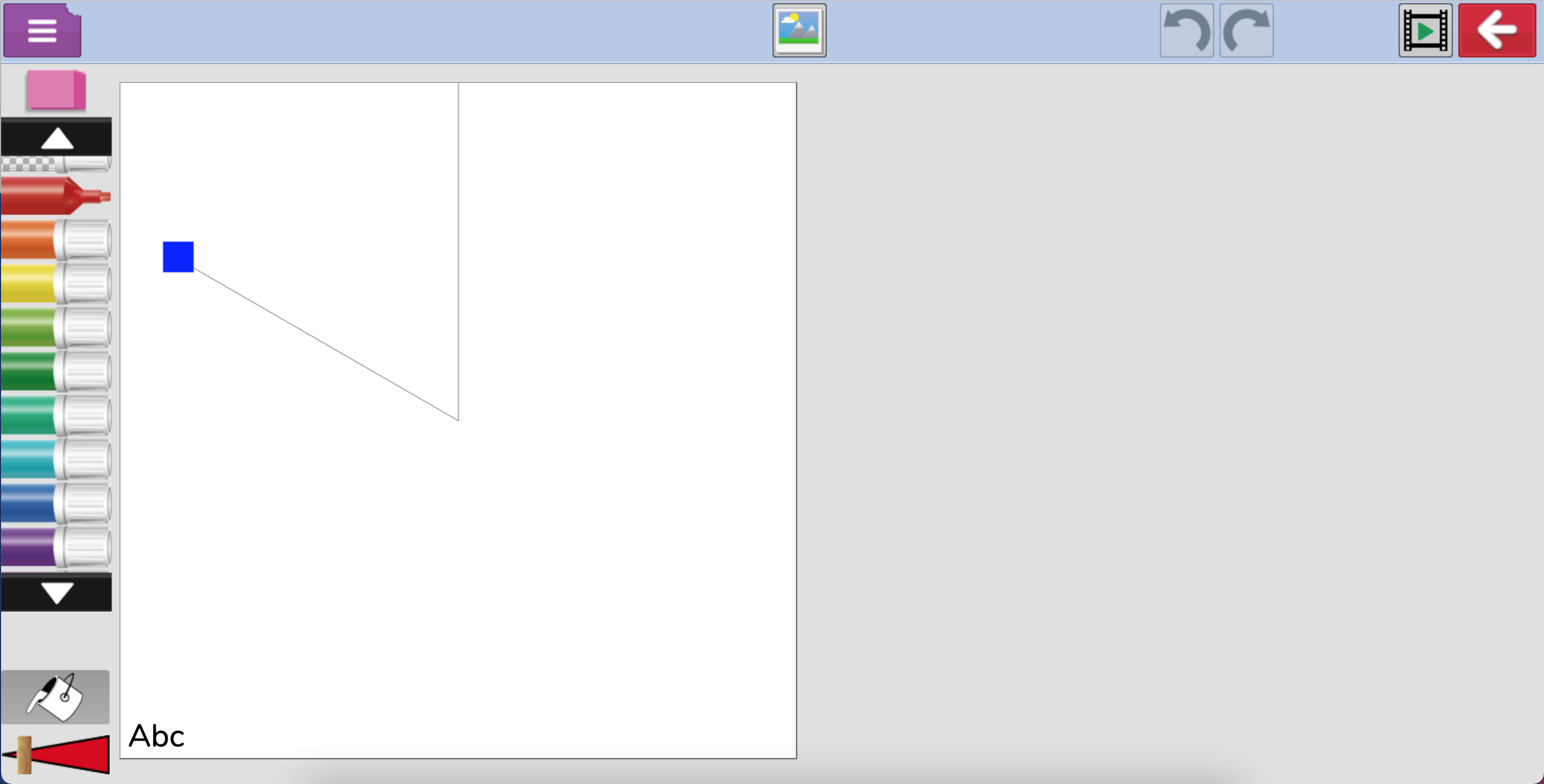Click the Abc text label on canvas
Viewport: 1544px width, 784px height.
tap(156, 736)
